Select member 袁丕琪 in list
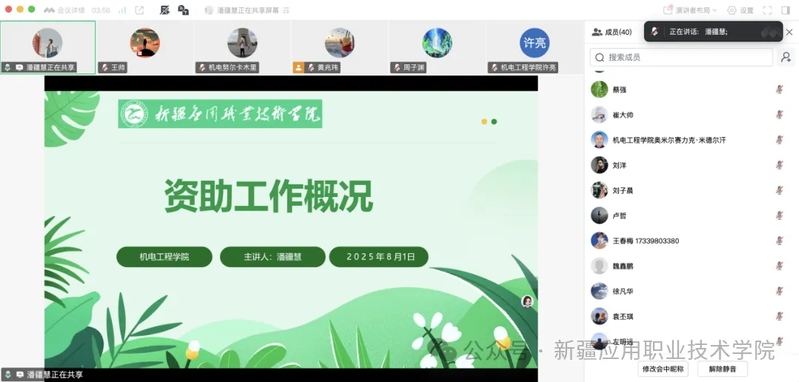The image size is (799, 382). (691, 316)
